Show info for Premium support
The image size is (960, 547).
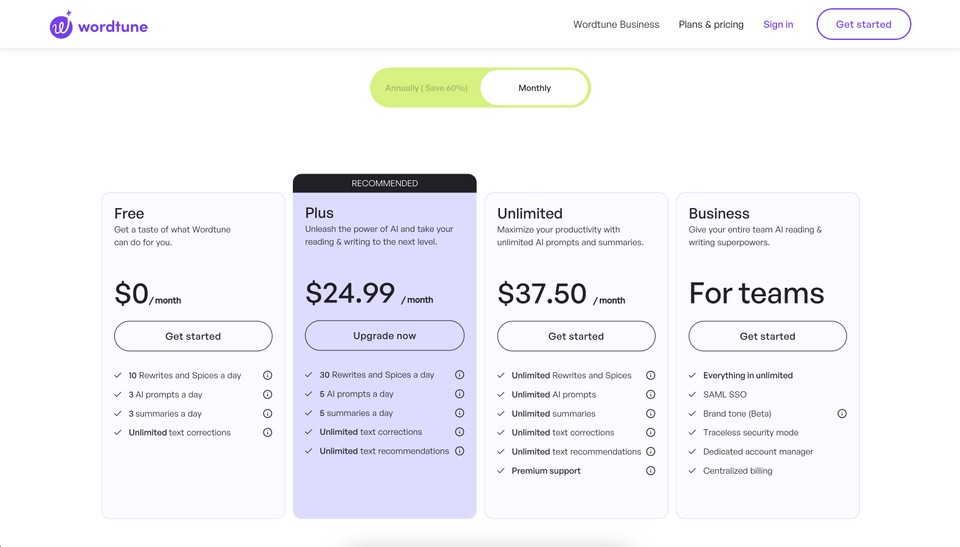tap(651, 470)
